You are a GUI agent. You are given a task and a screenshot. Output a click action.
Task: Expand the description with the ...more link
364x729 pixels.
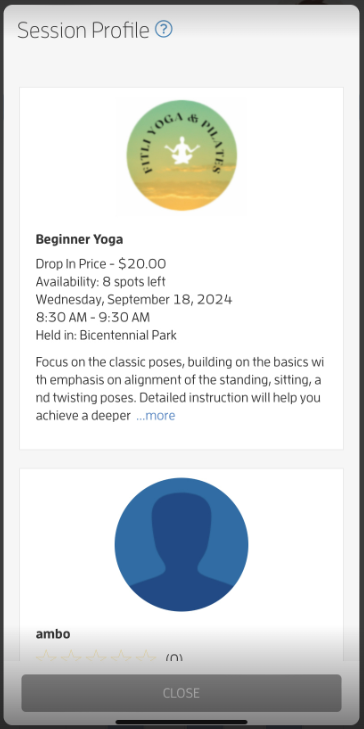pos(156,416)
